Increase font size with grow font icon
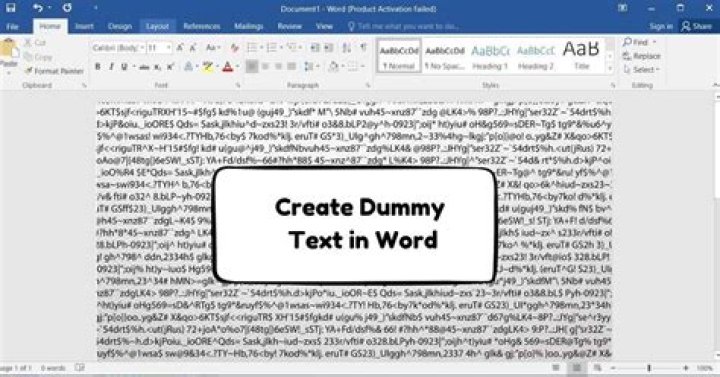 point(180,48)
